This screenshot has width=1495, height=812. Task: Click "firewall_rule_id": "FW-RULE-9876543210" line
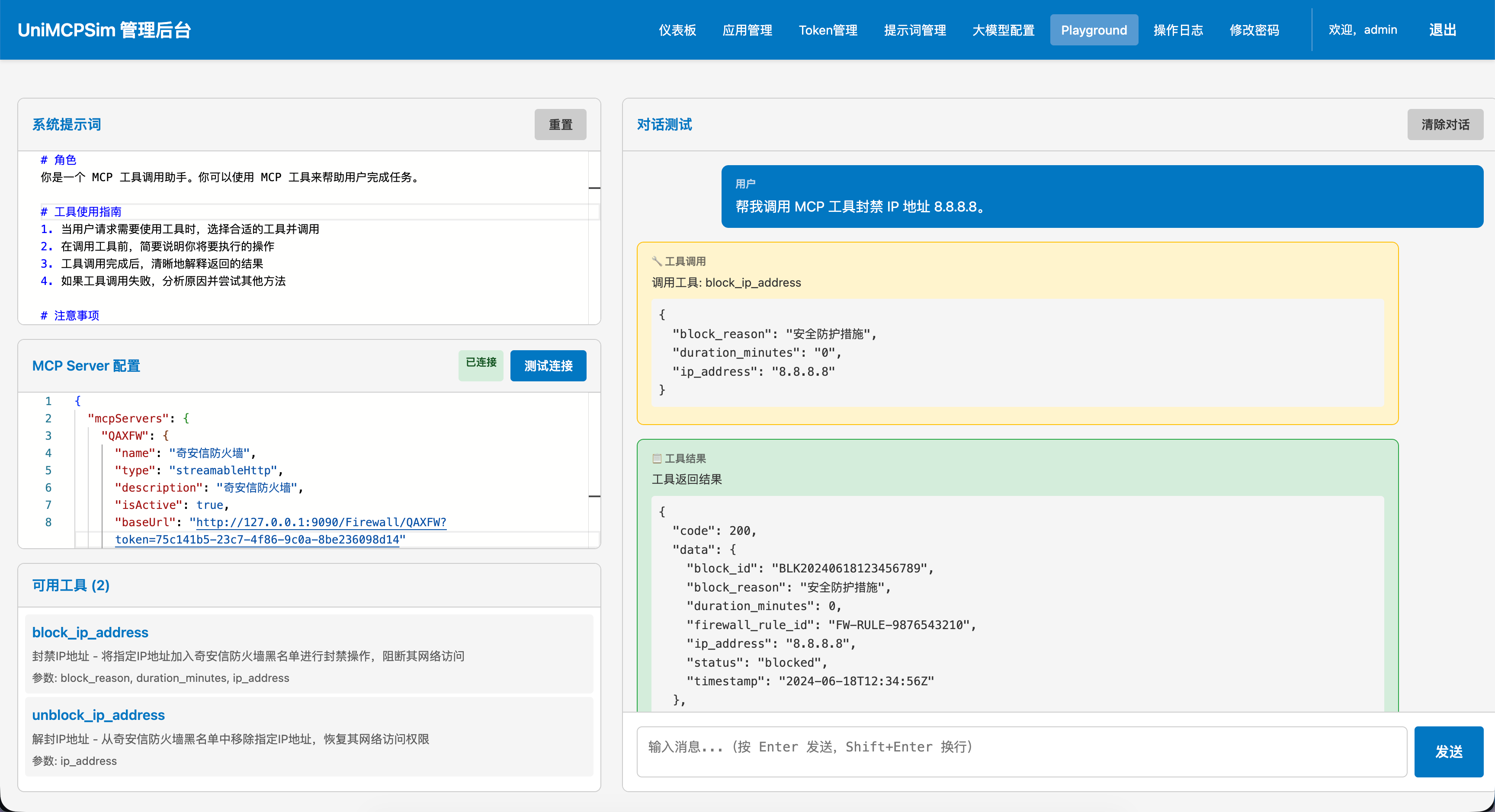tap(831, 625)
